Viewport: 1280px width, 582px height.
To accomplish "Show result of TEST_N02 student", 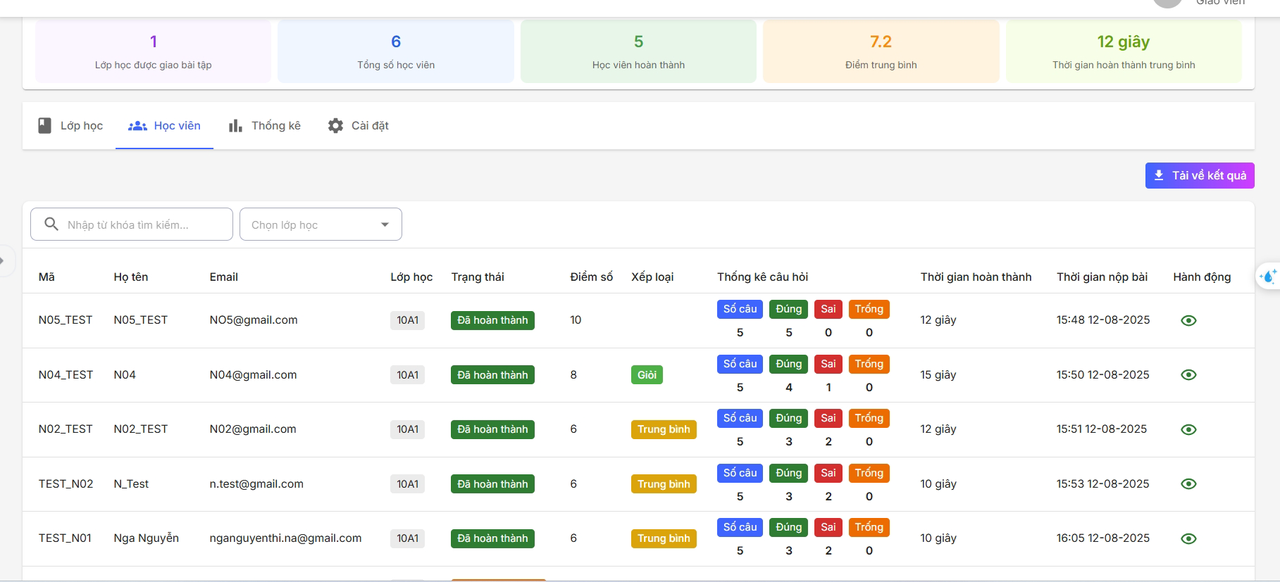I will [x=1188, y=484].
